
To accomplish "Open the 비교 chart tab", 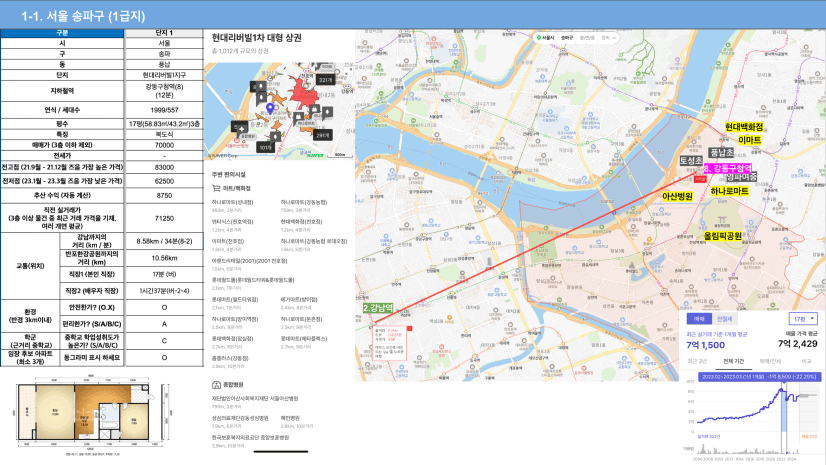I will click(806, 361).
